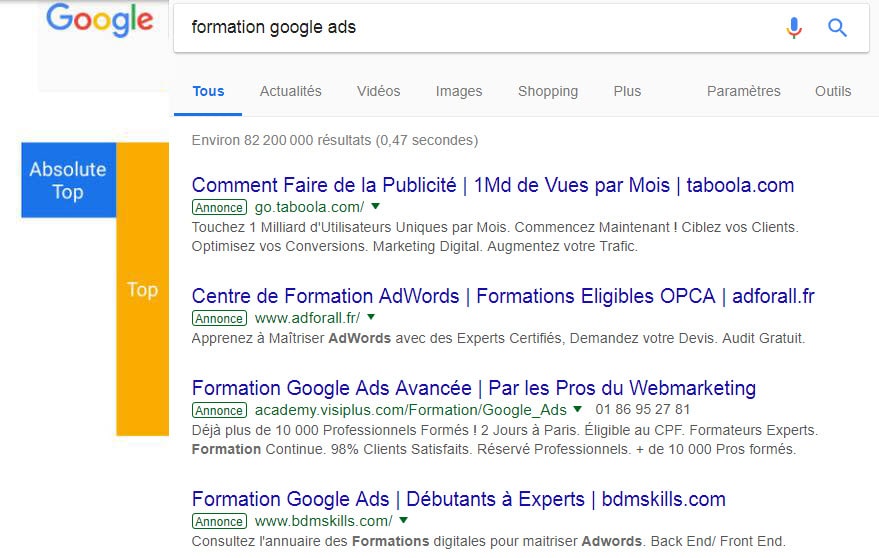This screenshot has height=558, width=879.
Task: Click the Annonce badge beside www.bdmskills.com
Action: point(219,522)
